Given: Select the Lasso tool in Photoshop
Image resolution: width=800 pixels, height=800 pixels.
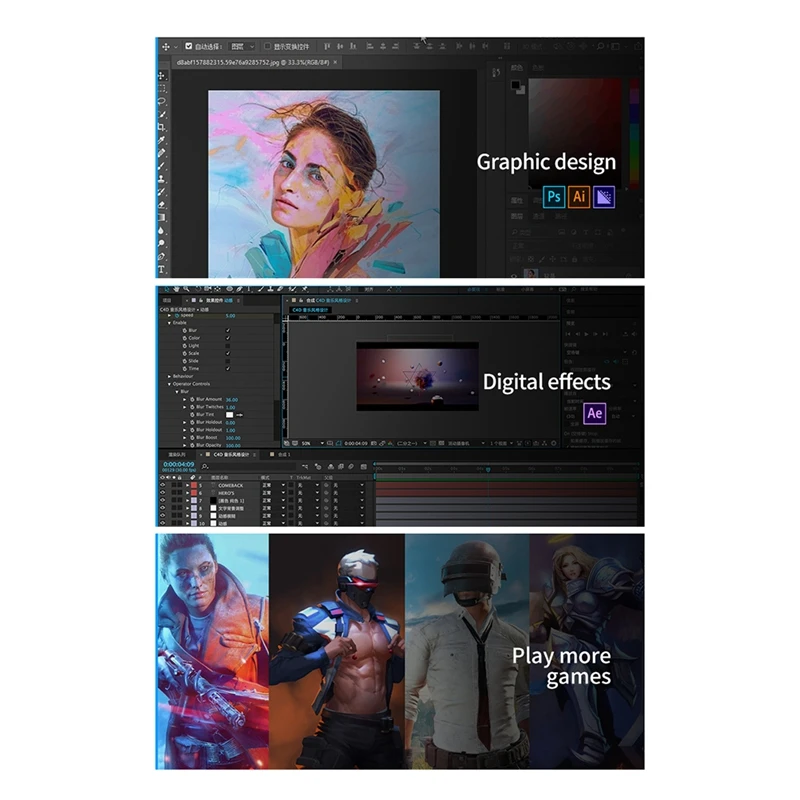Looking at the screenshot, I should pos(162,101).
